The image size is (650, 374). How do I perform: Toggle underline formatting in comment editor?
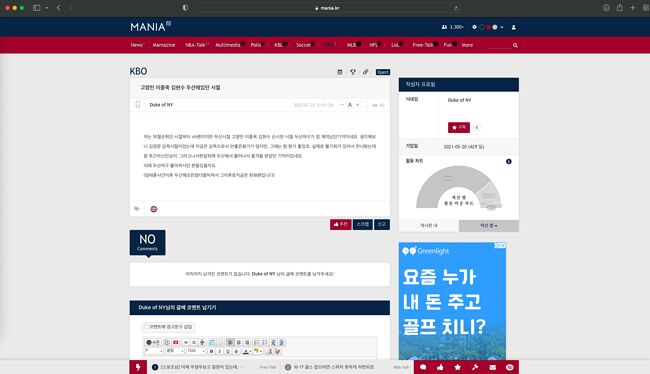coord(228,351)
